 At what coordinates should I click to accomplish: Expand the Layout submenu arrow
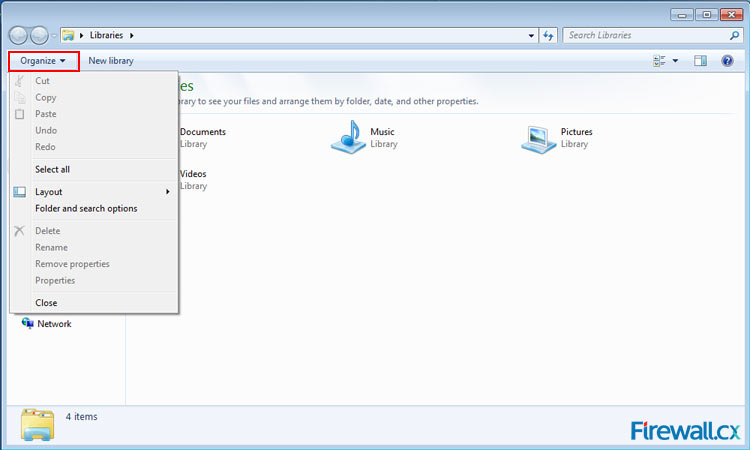pyautogui.click(x=167, y=192)
